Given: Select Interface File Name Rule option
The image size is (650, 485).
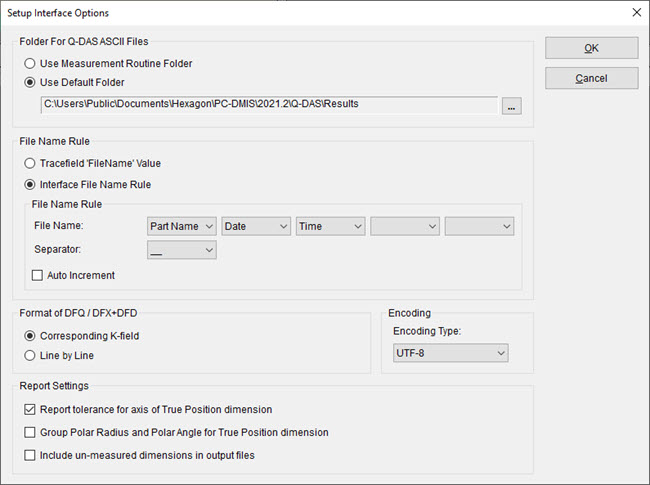Looking at the screenshot, I should [x=31, y=184].
